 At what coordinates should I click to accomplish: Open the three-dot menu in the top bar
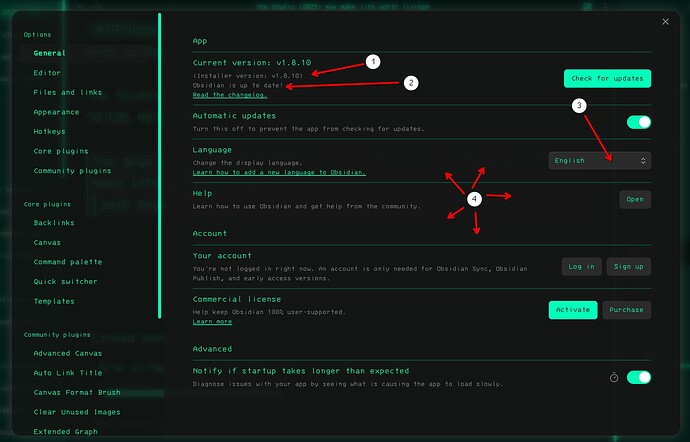tap(606, 7)
